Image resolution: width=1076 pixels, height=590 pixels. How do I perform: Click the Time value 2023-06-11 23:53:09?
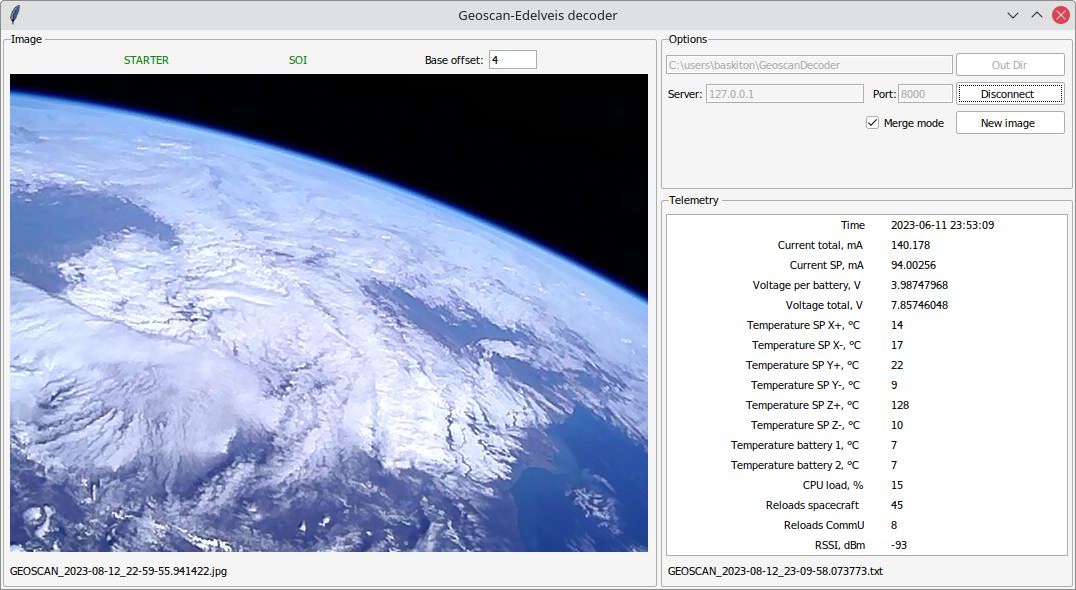point(942,225)
